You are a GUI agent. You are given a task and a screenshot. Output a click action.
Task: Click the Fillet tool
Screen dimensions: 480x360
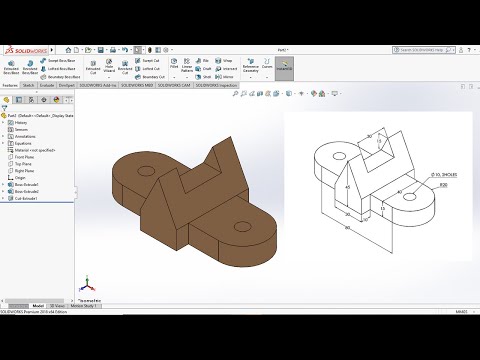[x=174, y=63]
